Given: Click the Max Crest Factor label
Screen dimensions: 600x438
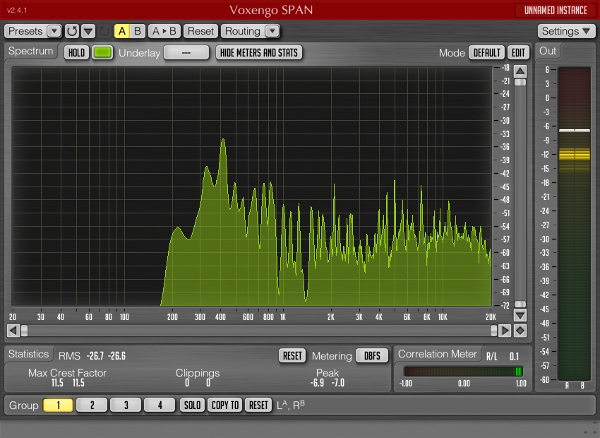Looking at the screenshot, I should pos(67,373).
